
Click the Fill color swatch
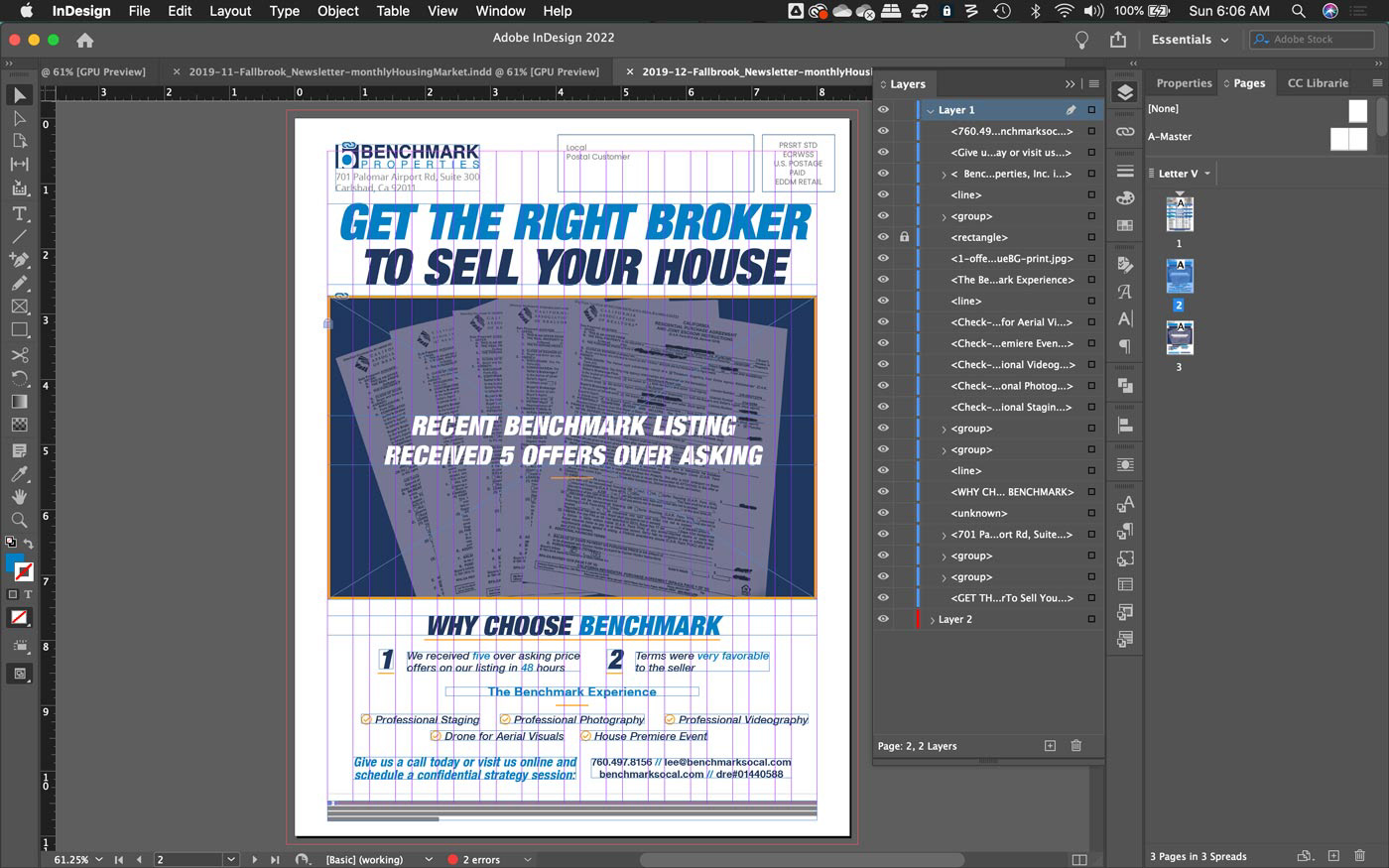click(13, 561)
